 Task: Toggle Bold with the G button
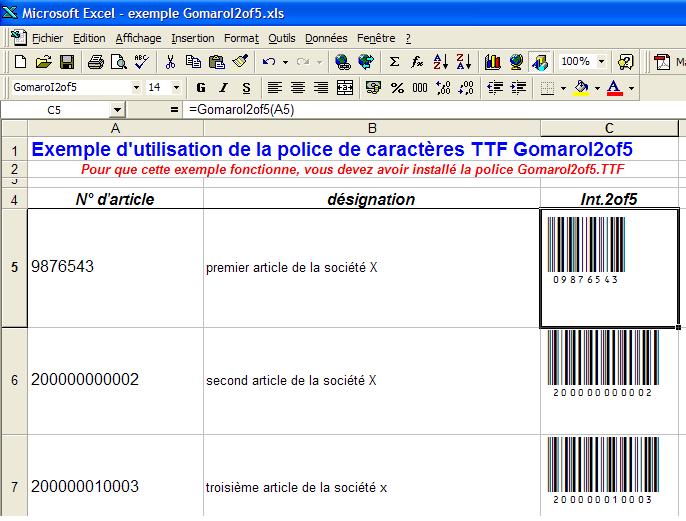[201, 88]
